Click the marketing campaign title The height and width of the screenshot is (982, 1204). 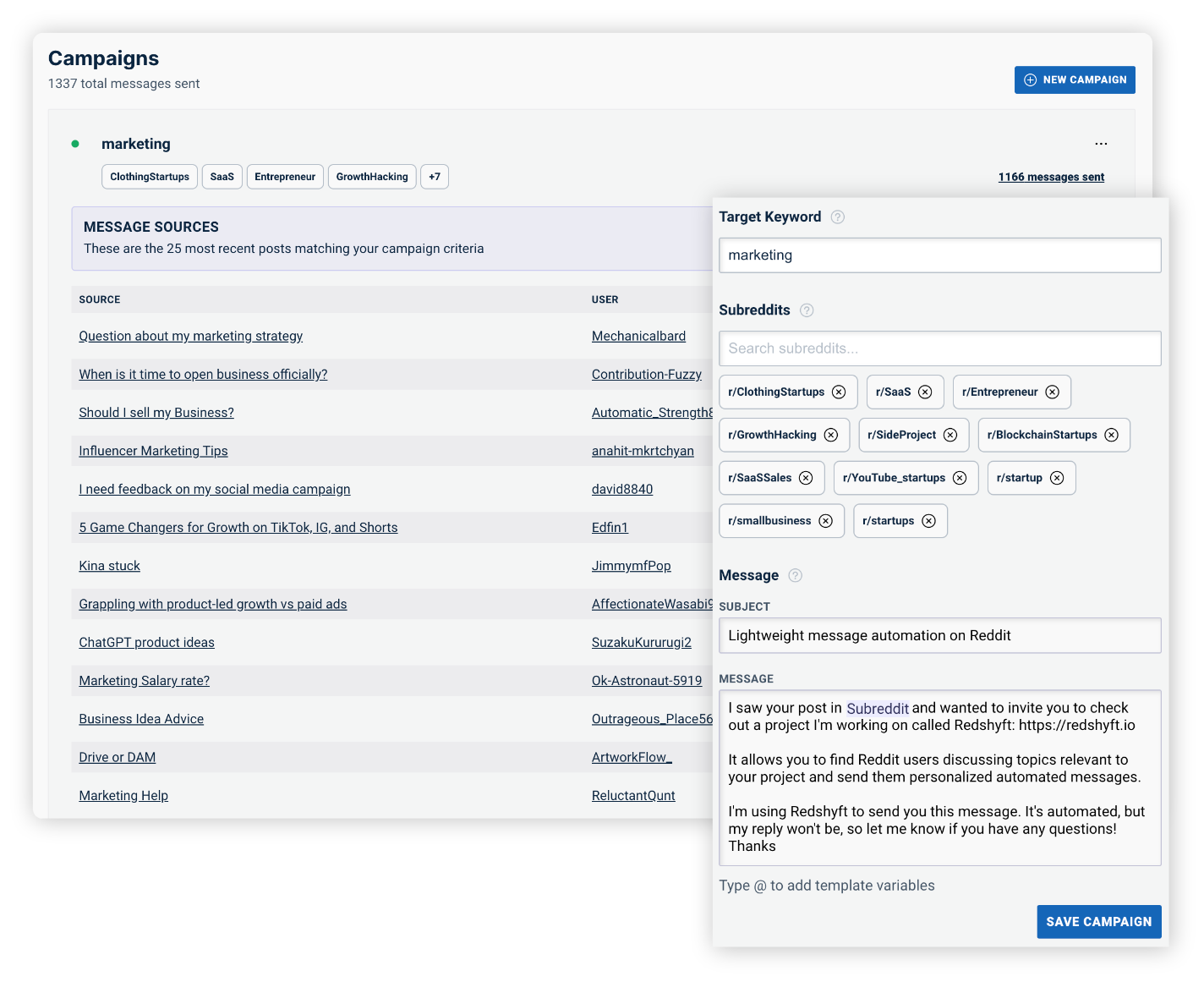[x=136, y=144]
